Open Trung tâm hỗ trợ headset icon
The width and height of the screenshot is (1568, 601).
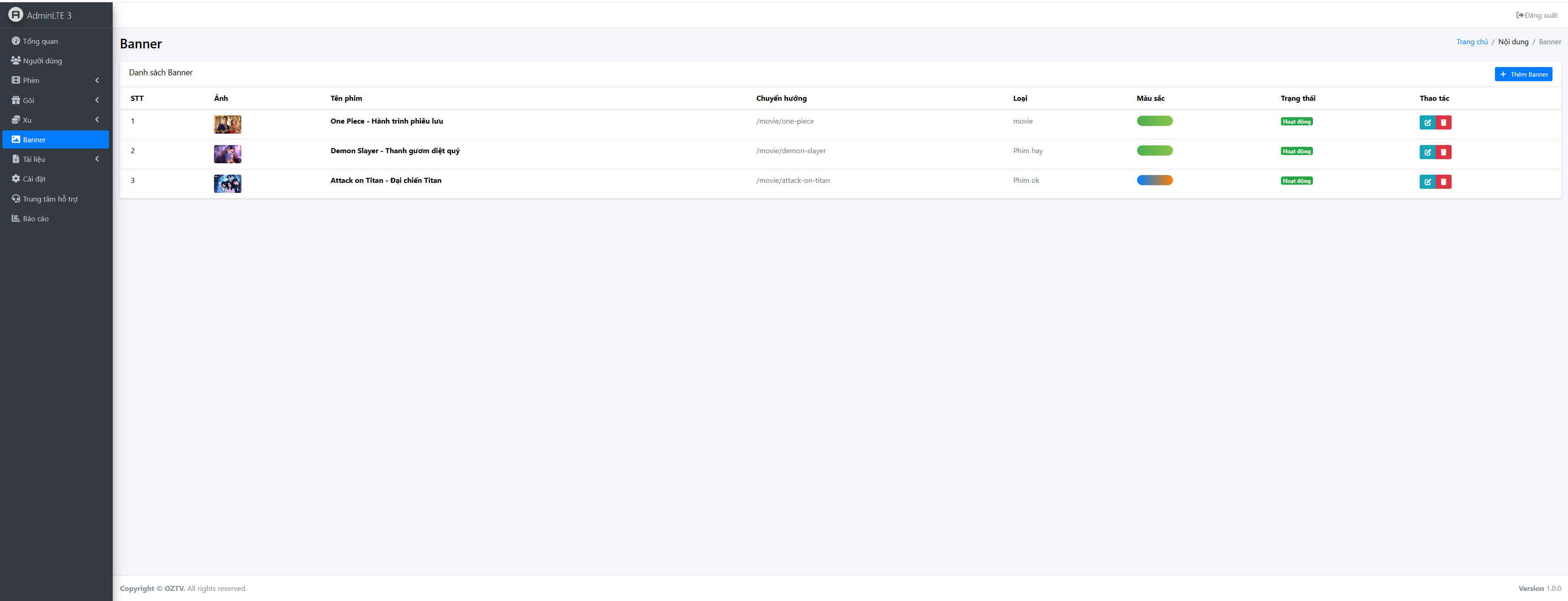pos(16,199)
